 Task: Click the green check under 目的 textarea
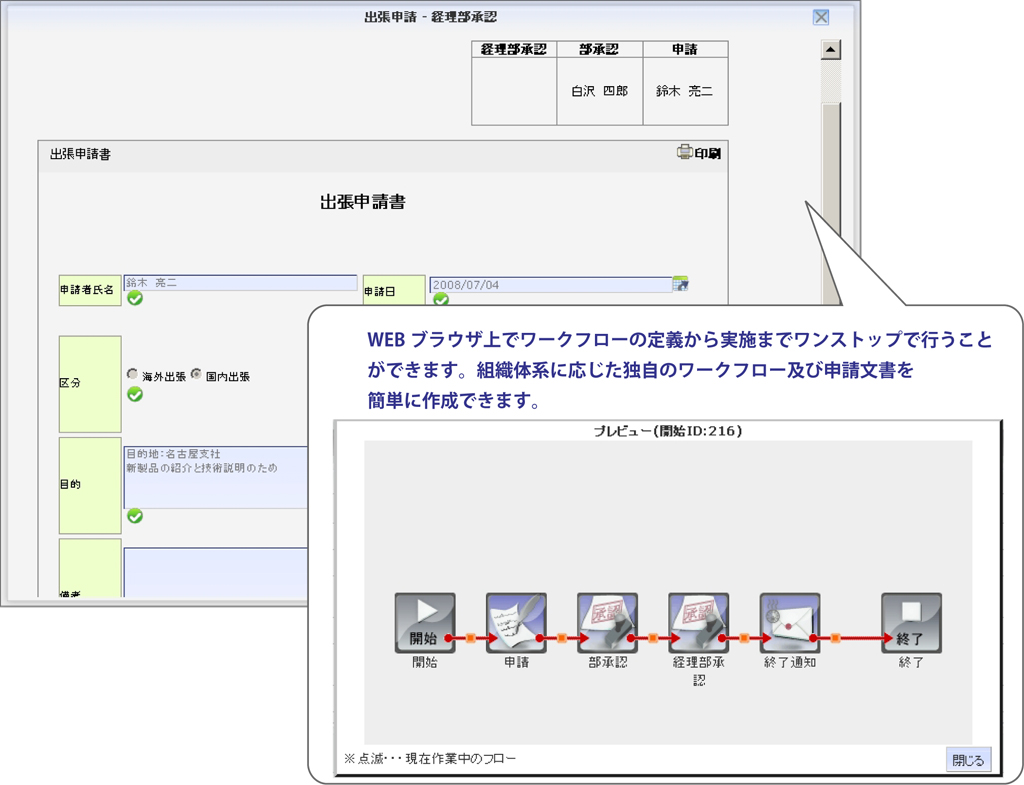pos(135,516)
